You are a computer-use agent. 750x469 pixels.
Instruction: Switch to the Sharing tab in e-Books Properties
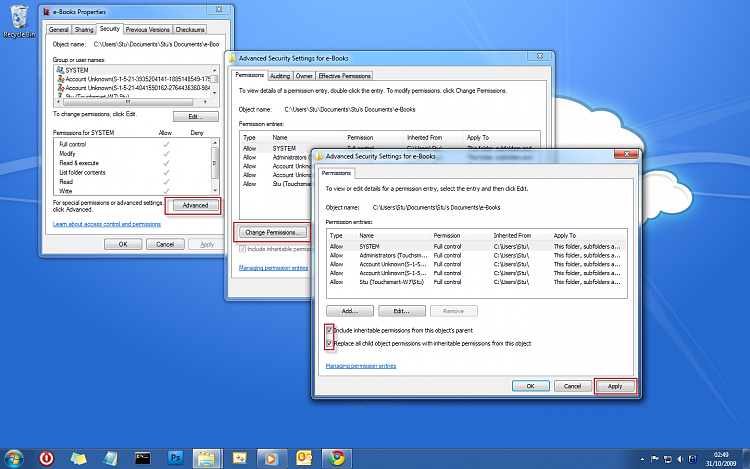point(84,30)
